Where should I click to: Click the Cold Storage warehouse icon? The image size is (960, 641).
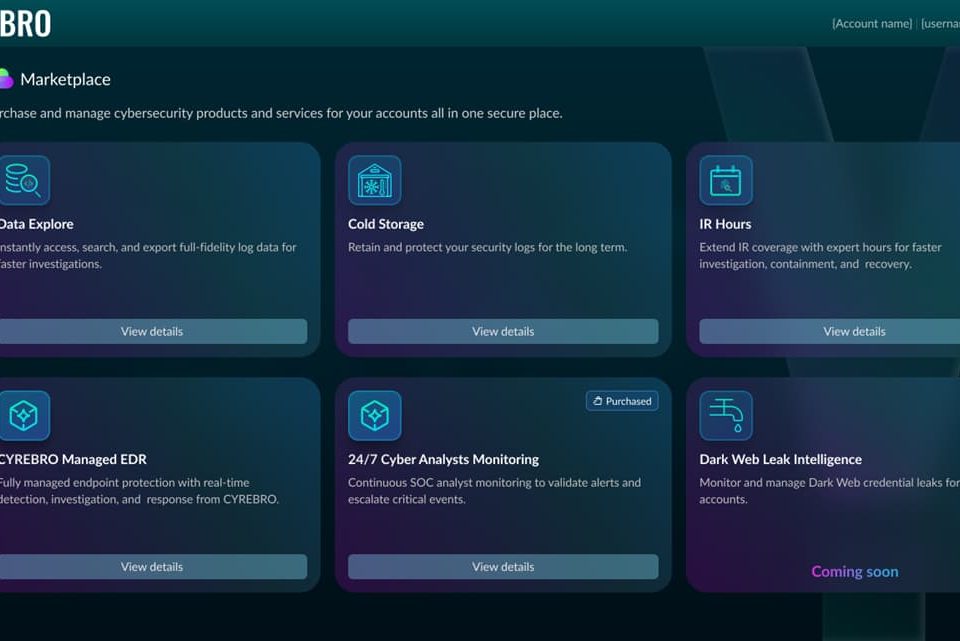374,181
